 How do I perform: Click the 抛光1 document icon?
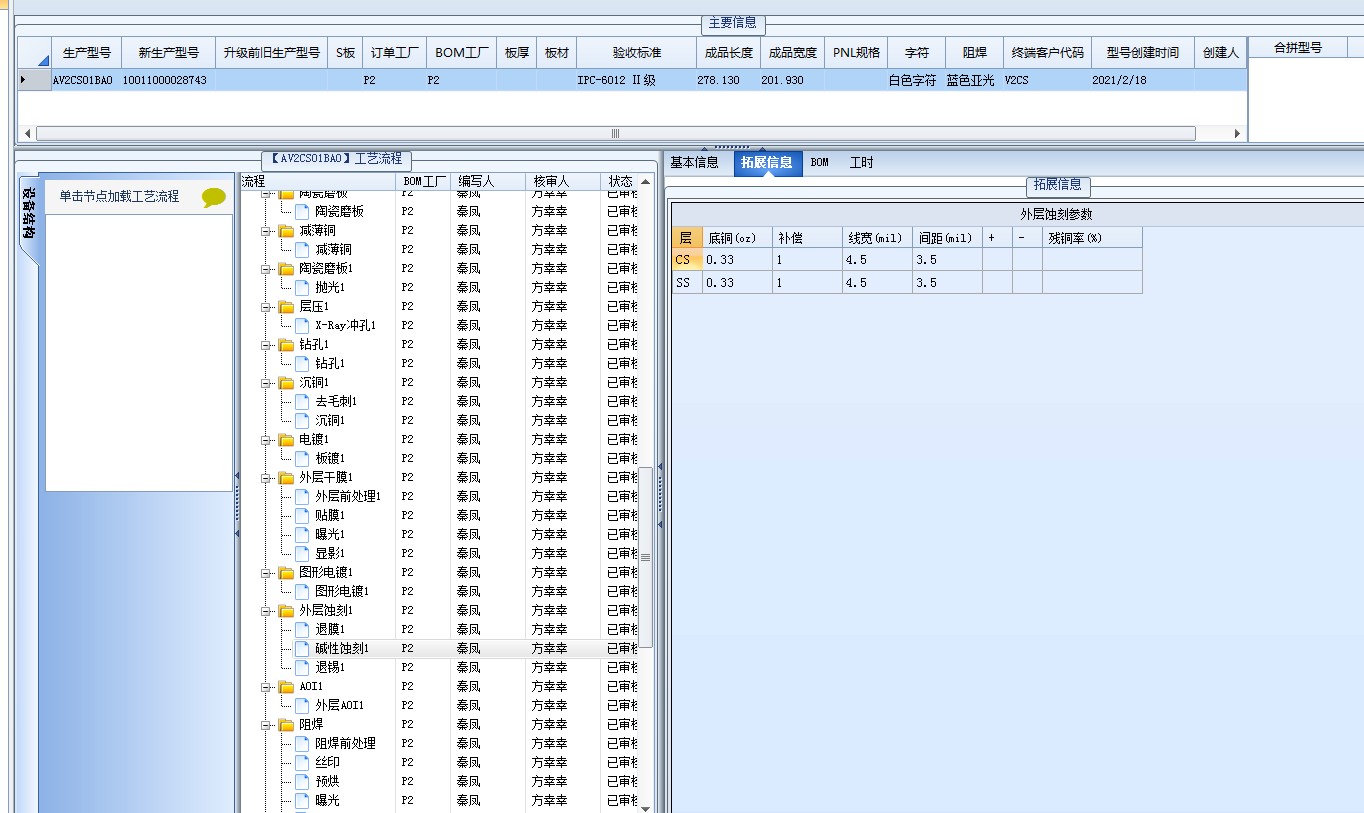303,288
